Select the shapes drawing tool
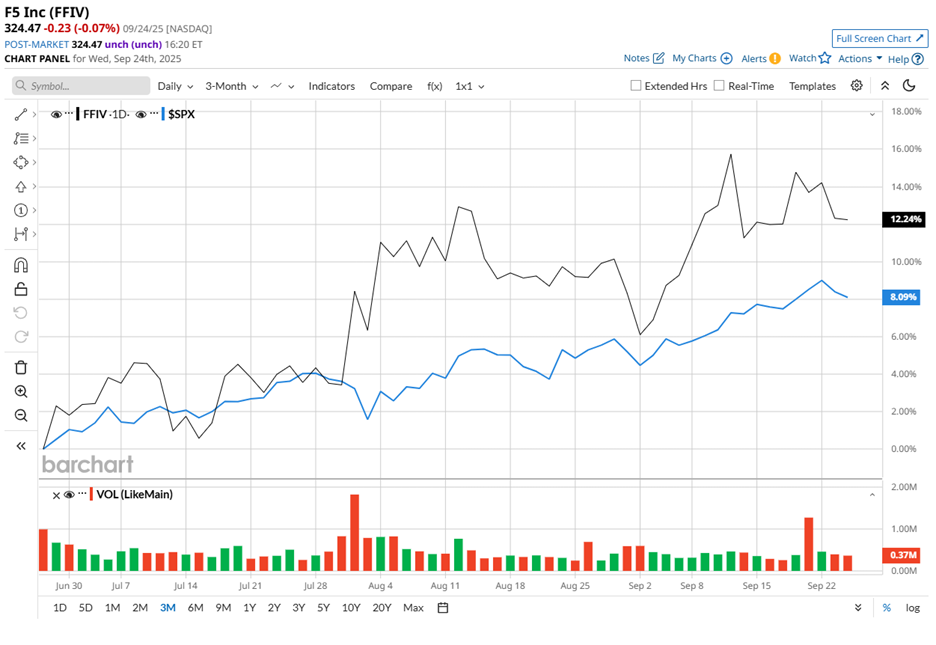The width and height of the screenshot is (936, 645). (21, 162)
